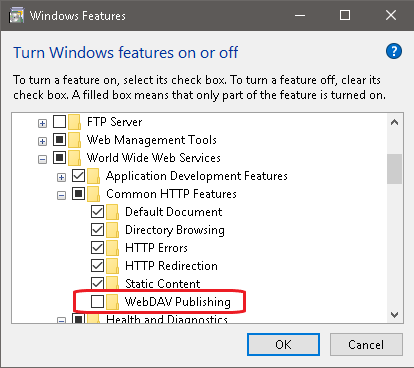Select the Common HTTP Features label
This screenshot has height=368, width=414.
pos(171,194)
